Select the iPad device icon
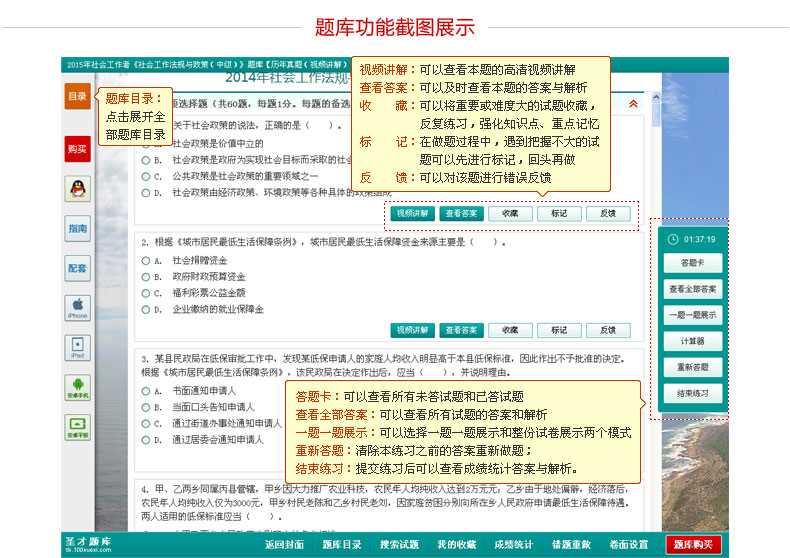 (x=77, y=347)
